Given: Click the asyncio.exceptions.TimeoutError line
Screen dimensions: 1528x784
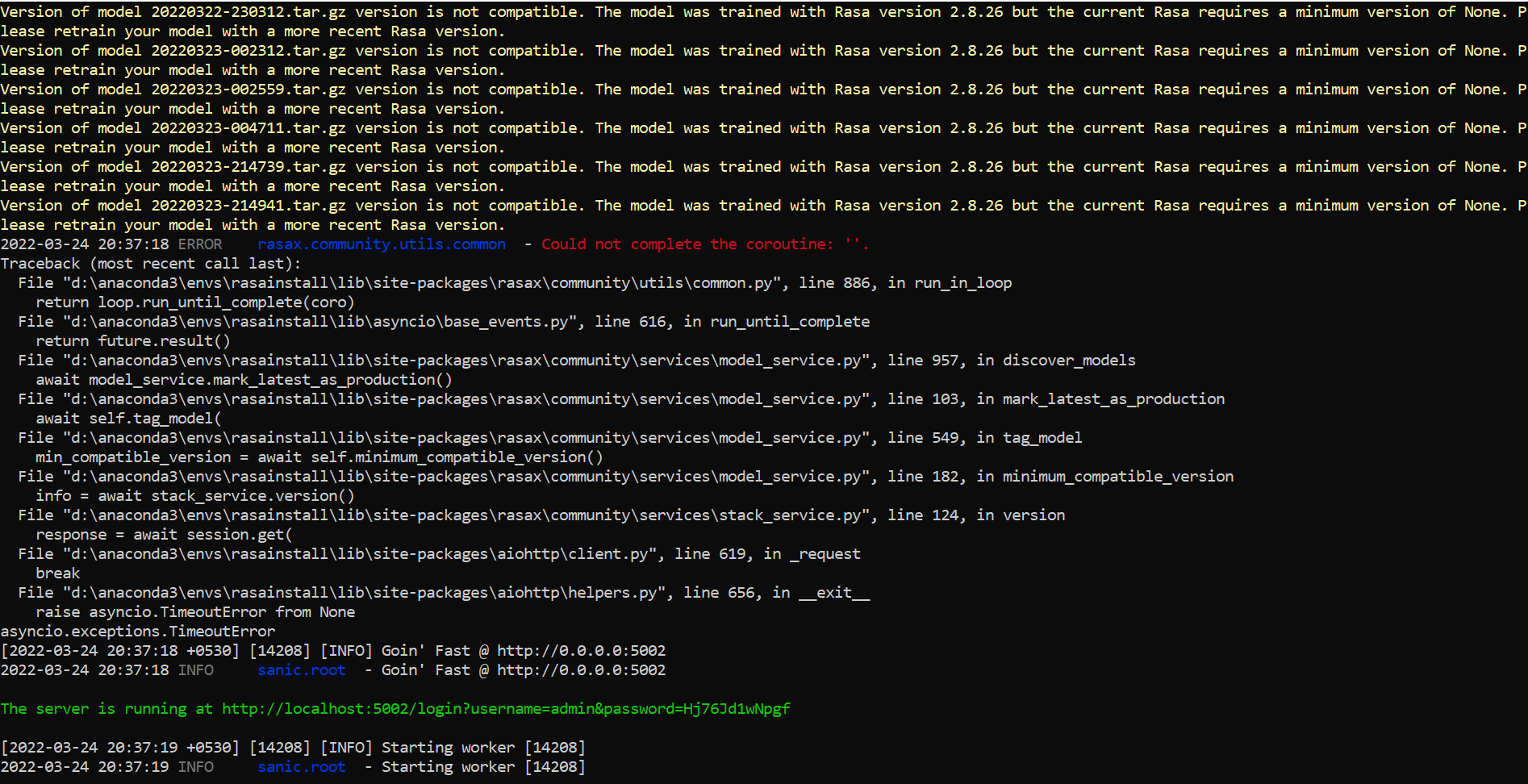Looking at the screenshot, I should click(138, 632).
